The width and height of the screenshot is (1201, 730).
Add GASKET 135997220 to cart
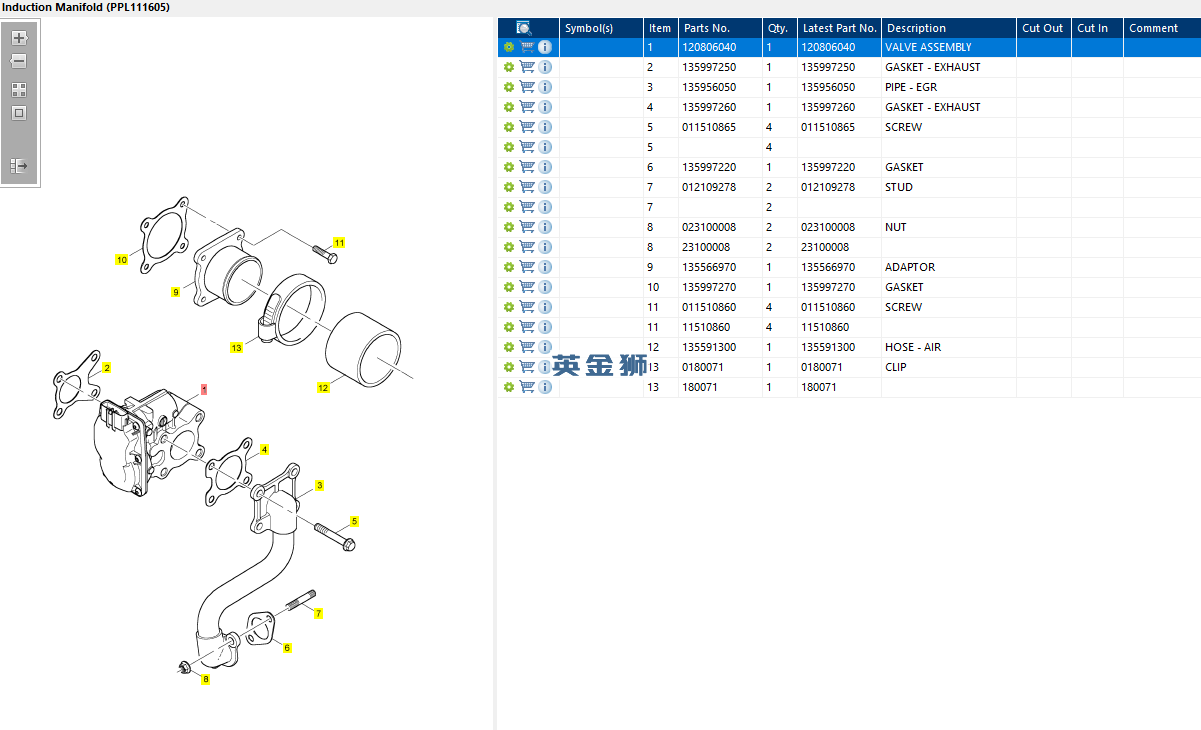pyautogui.click(x=527, y=167)
